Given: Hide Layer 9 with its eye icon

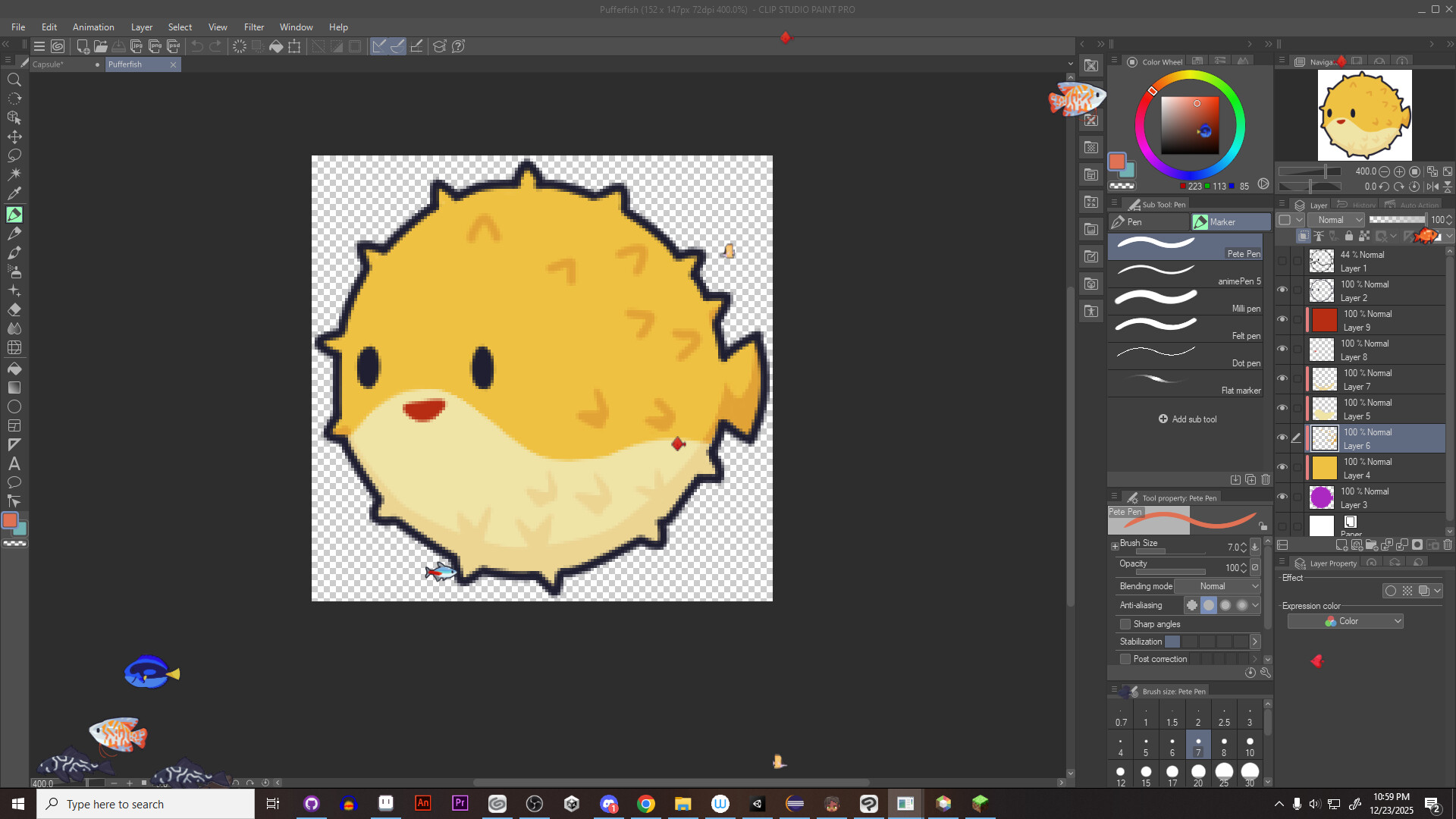Looking at the screenshot, I should [x=1282, y=318].
